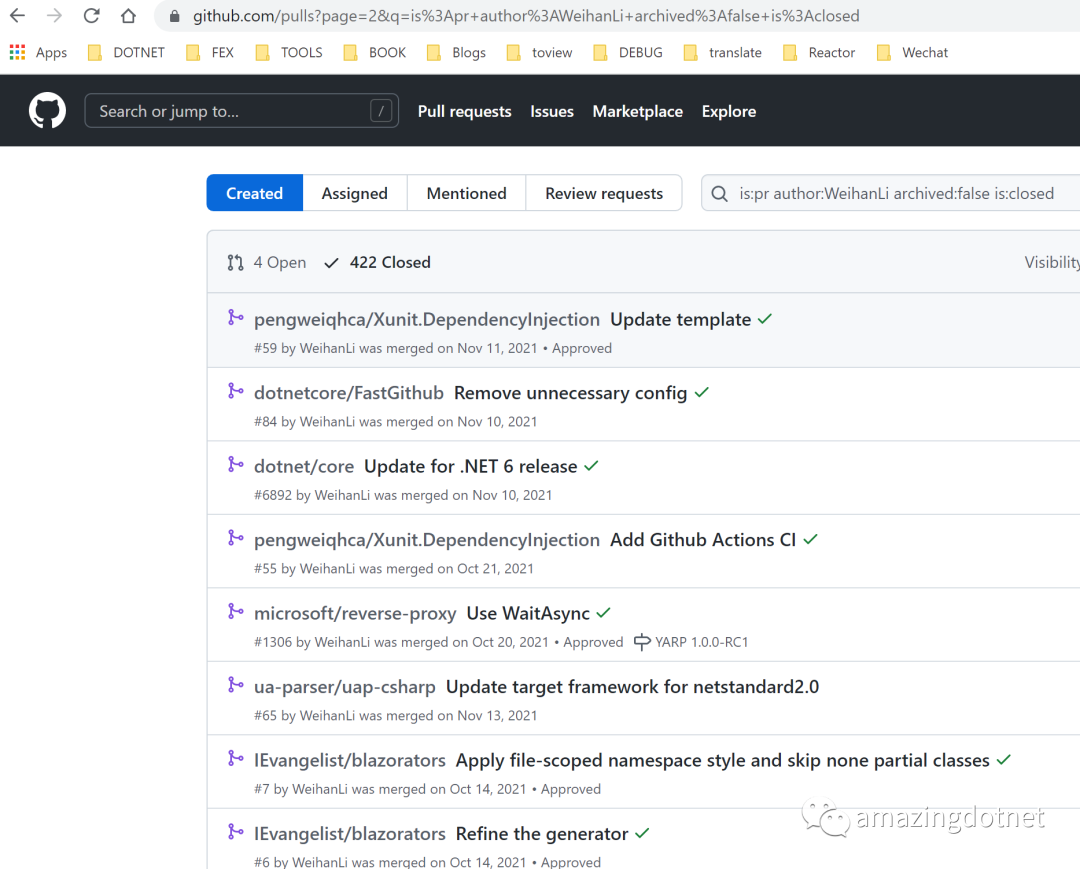
Task: Edit the is:pr author:WeihanLi filter query
Action: coord(896,193)
